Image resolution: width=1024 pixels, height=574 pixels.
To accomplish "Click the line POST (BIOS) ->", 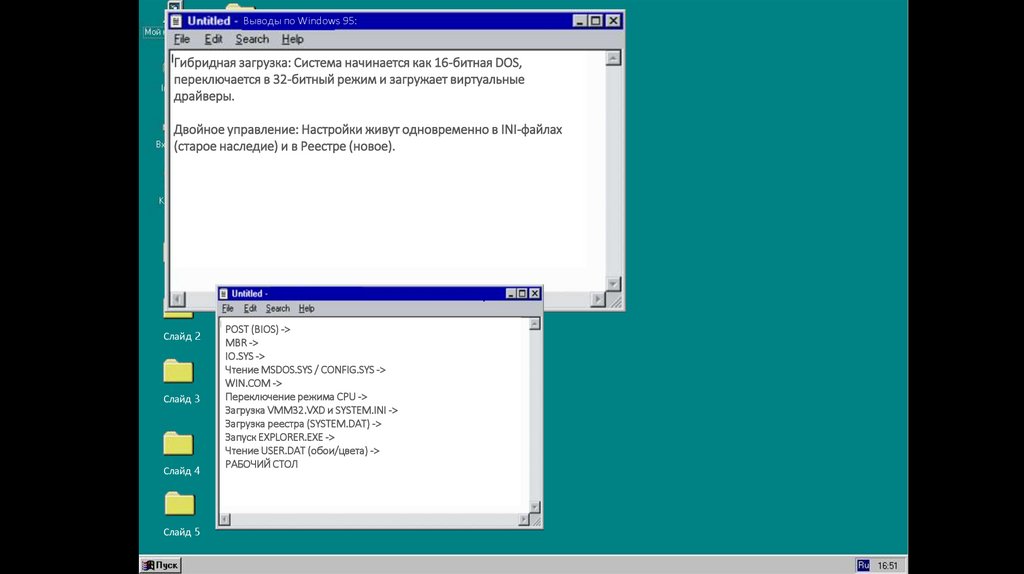I will click(257, 329).
